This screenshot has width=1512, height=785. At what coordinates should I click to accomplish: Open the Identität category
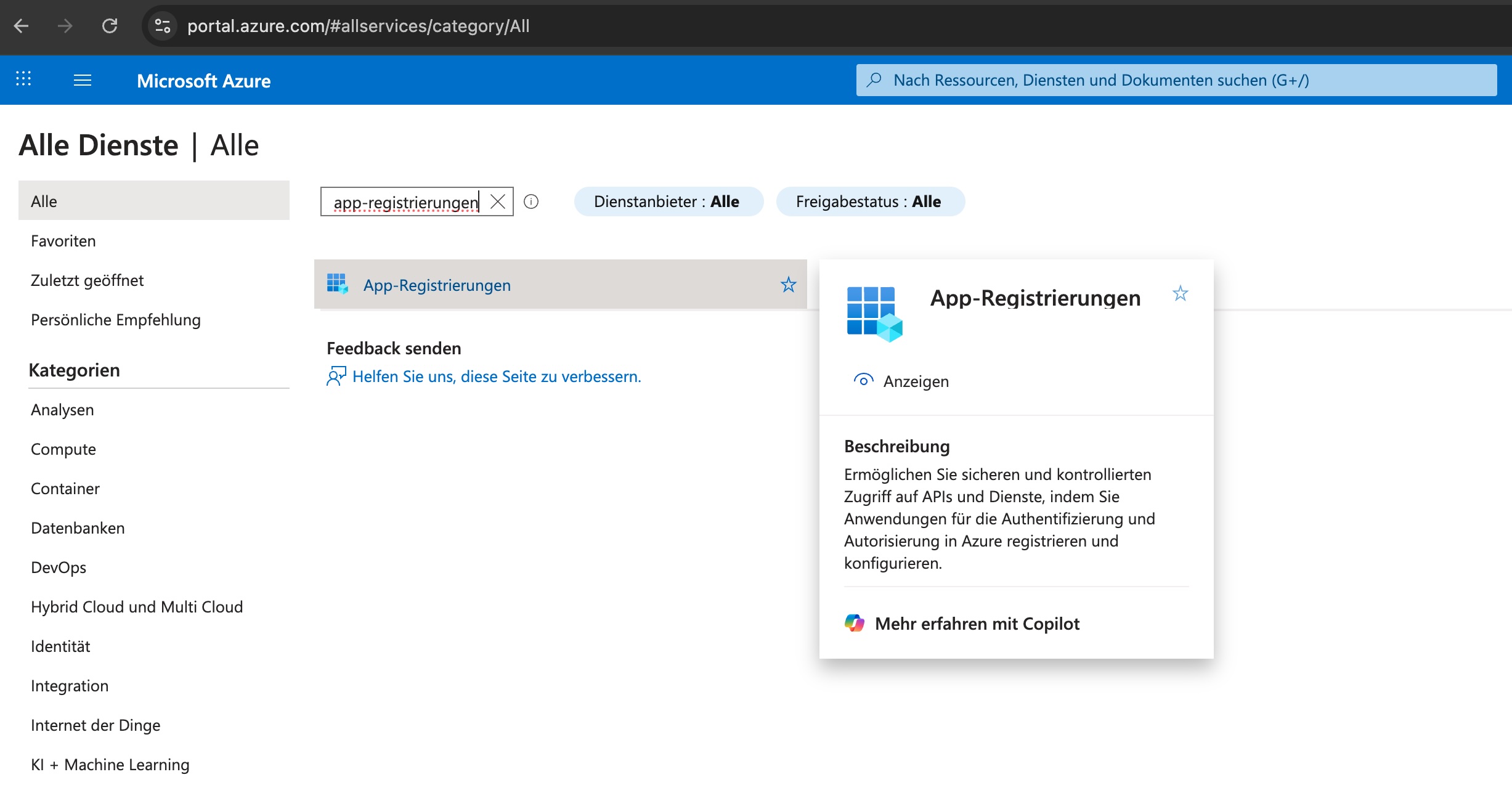(x=60, y=646)
